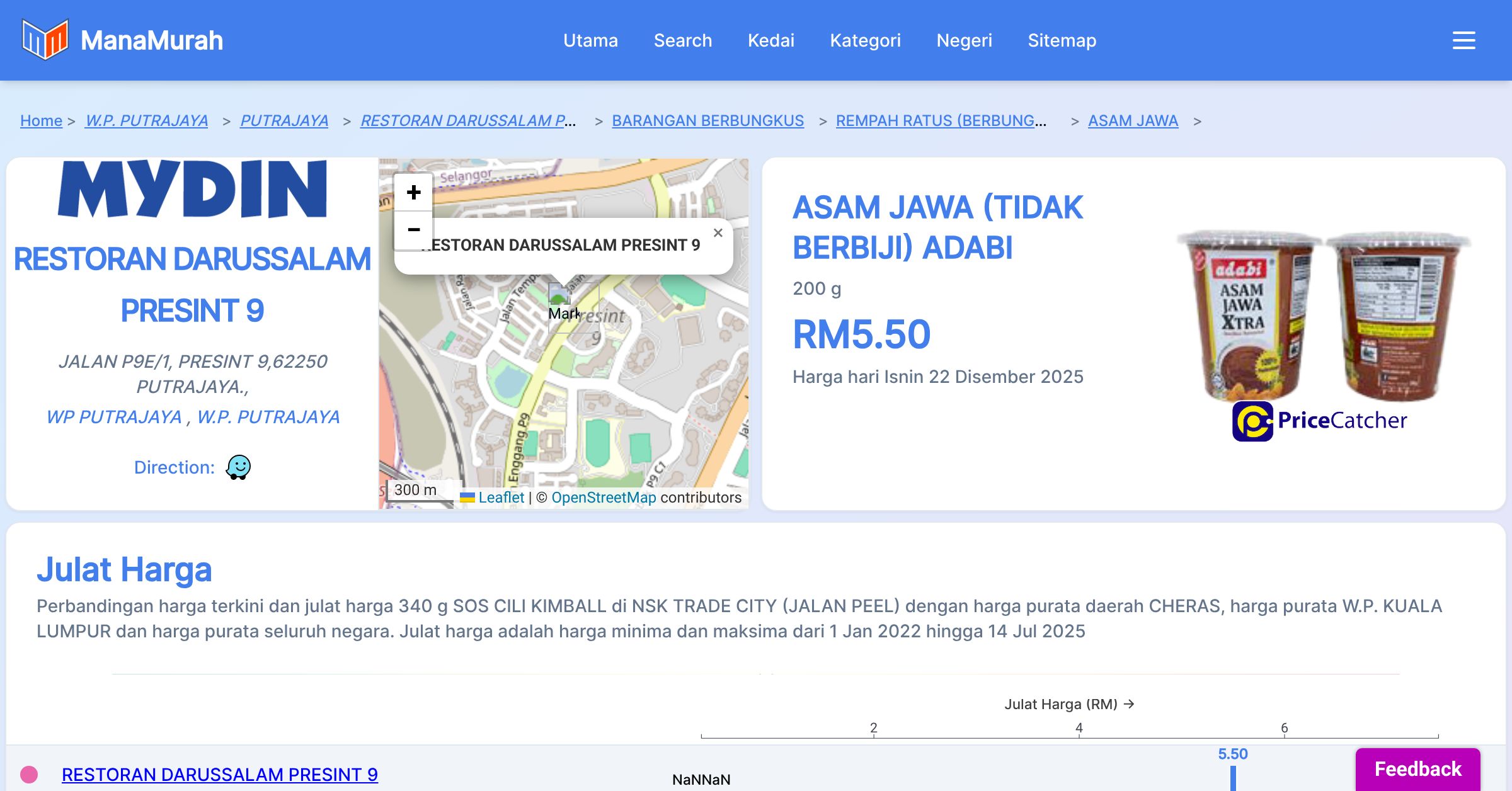The image size is (1512, 791).
Task: Click the map marker in Presint 9
Action: pyautogui.click(x=559, y=295)
